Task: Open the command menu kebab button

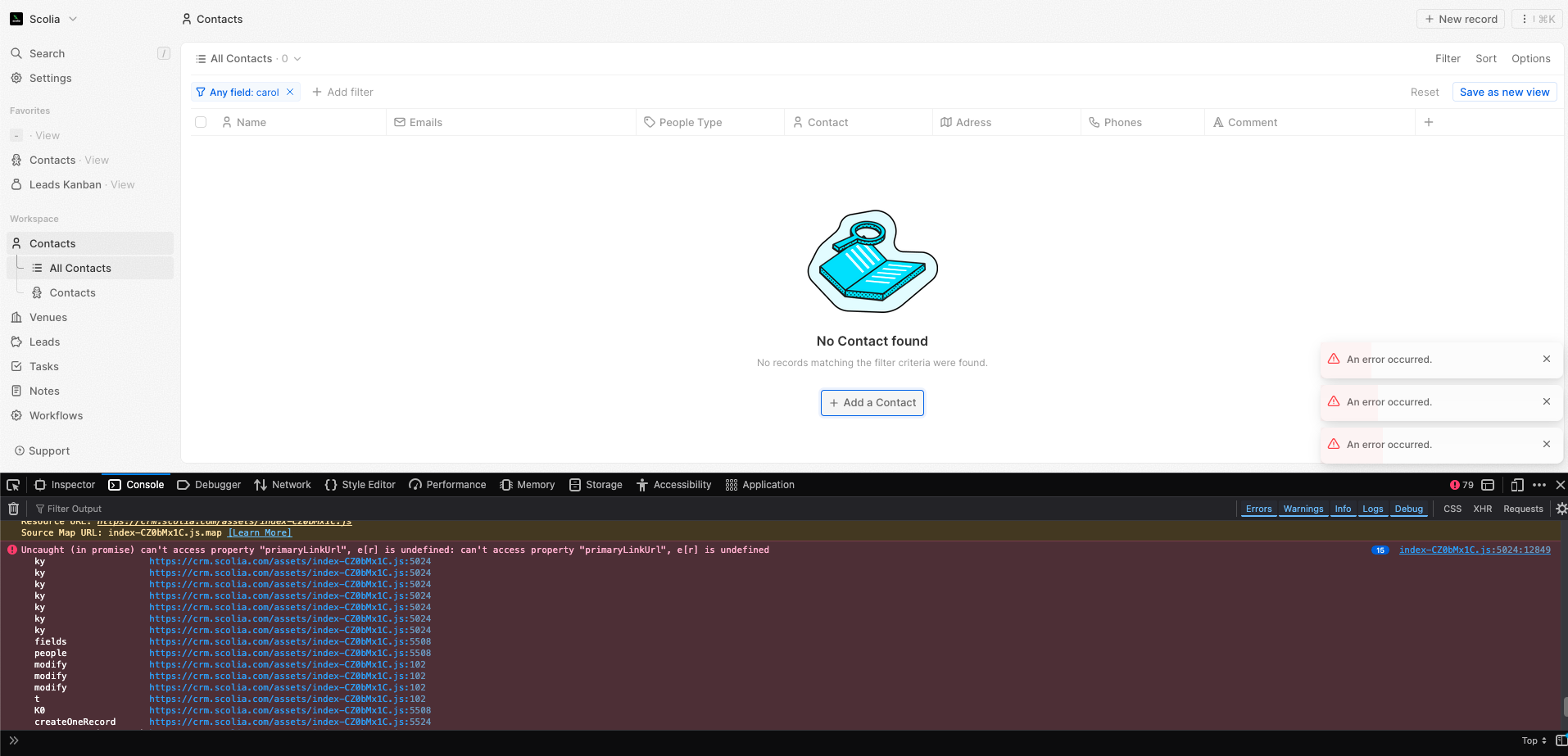Action: (x=1536, y=19)
